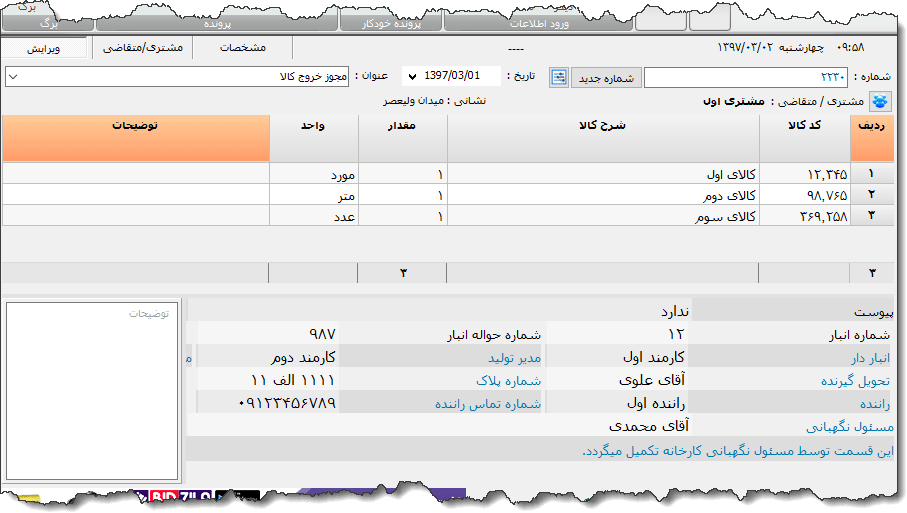
Task: Expand the تاریخ date picker 1397/03/01
Action: pos(412,76)
